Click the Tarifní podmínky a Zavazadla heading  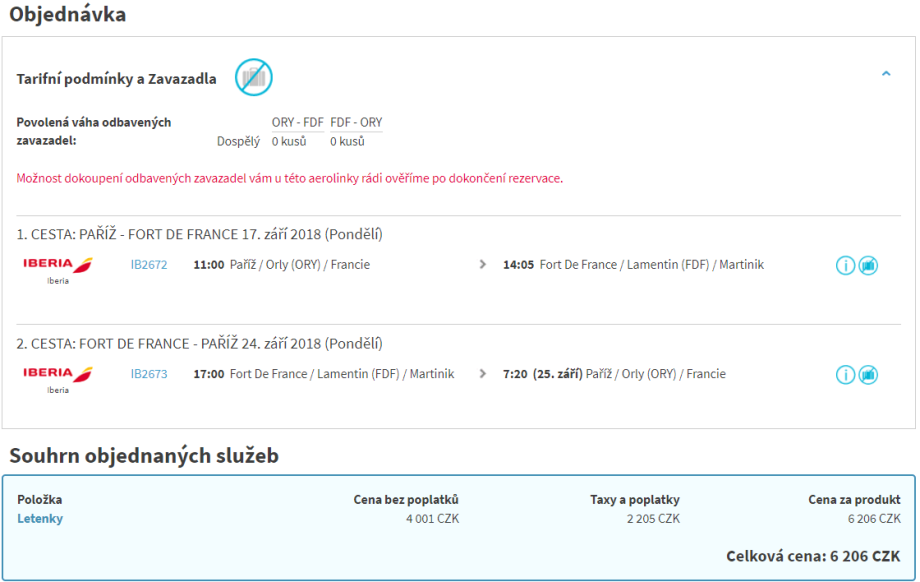[117, 79]
